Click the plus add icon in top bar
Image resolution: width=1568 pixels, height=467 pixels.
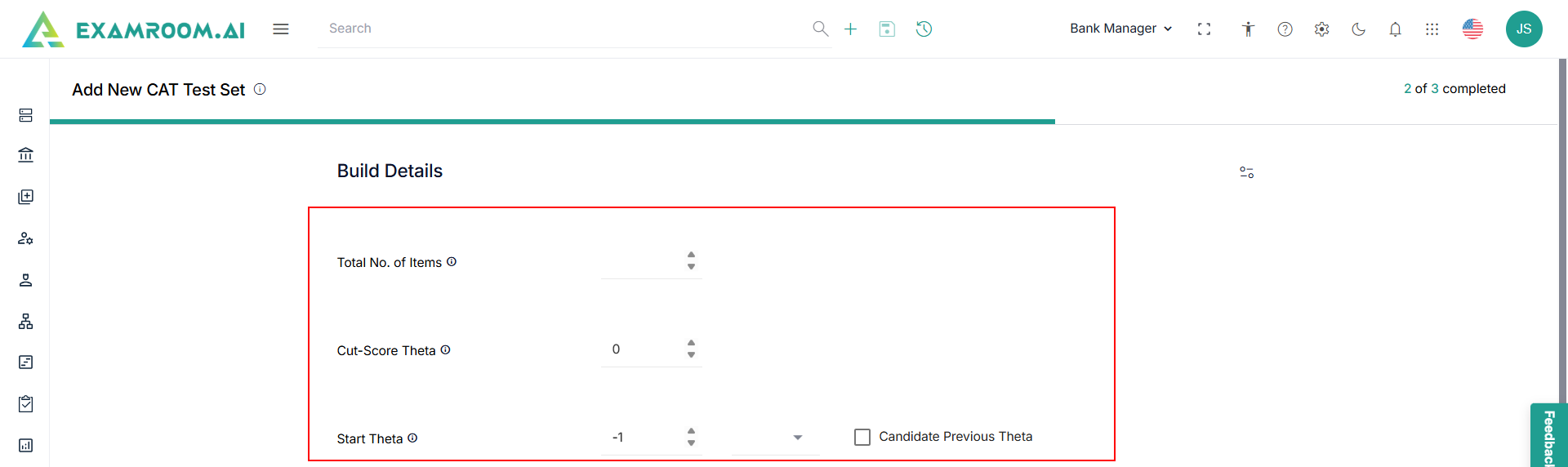coord(850,29)
